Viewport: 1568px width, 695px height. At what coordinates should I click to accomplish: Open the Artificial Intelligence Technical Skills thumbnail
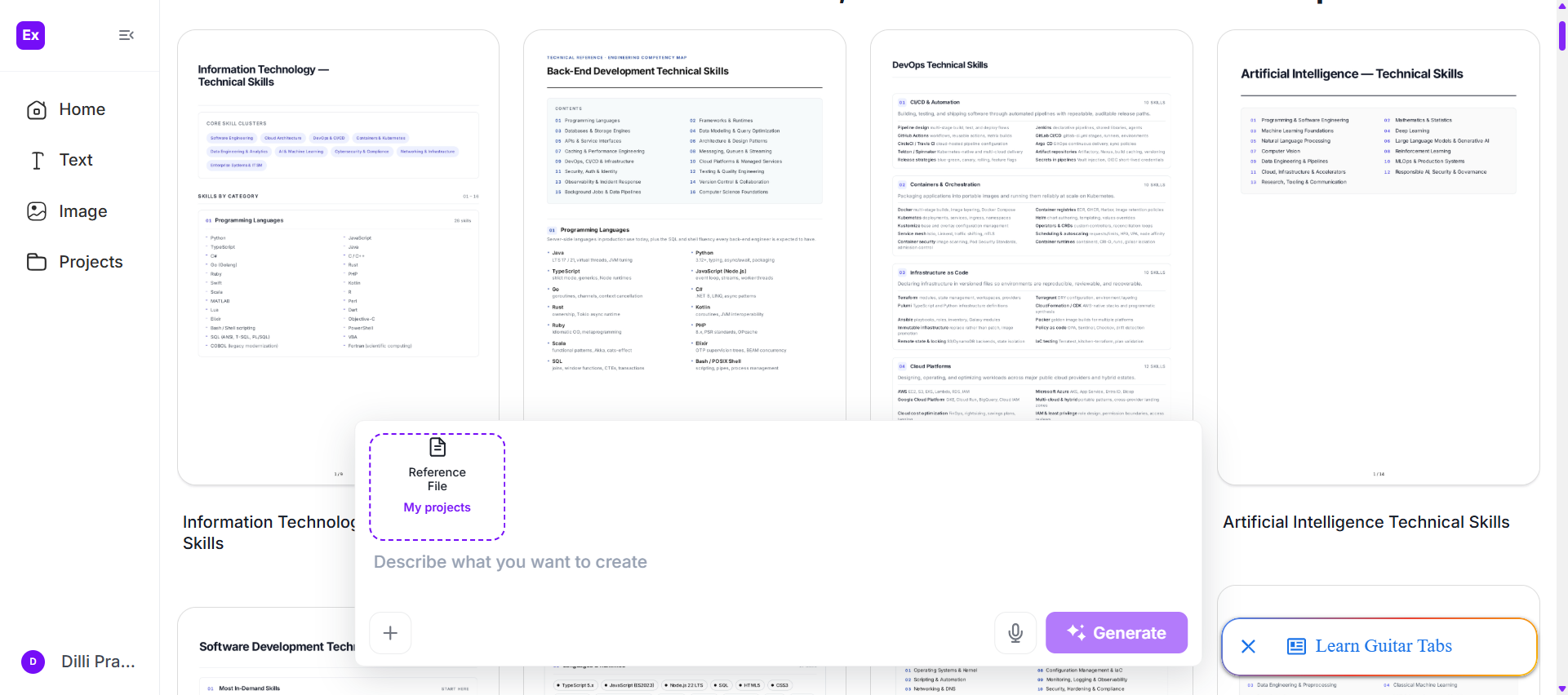pyautogui.click(x=1379, y=258)
